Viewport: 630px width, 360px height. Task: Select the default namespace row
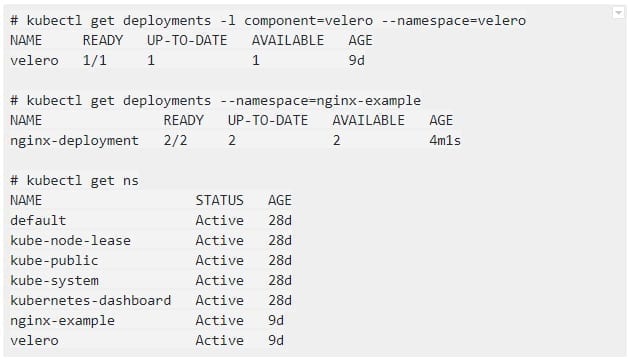[151, 221]
